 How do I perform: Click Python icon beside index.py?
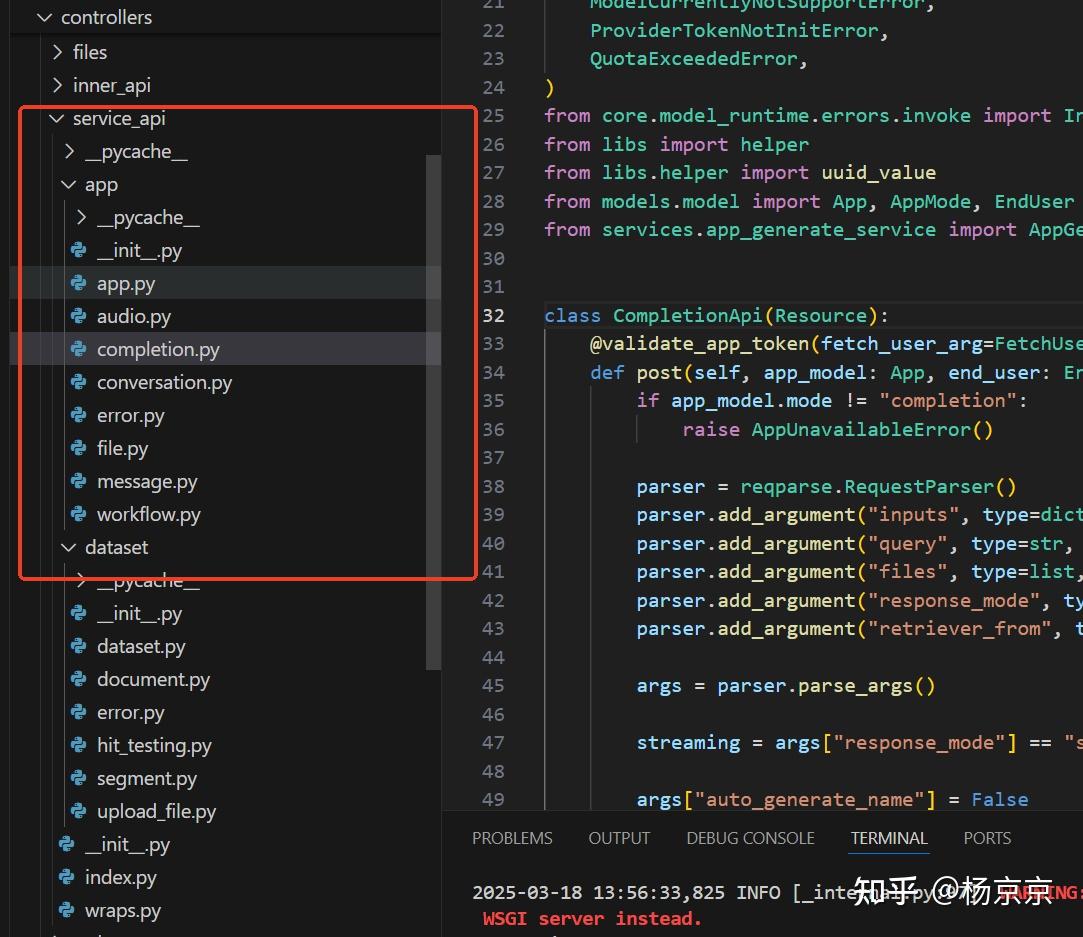point(67,877)
